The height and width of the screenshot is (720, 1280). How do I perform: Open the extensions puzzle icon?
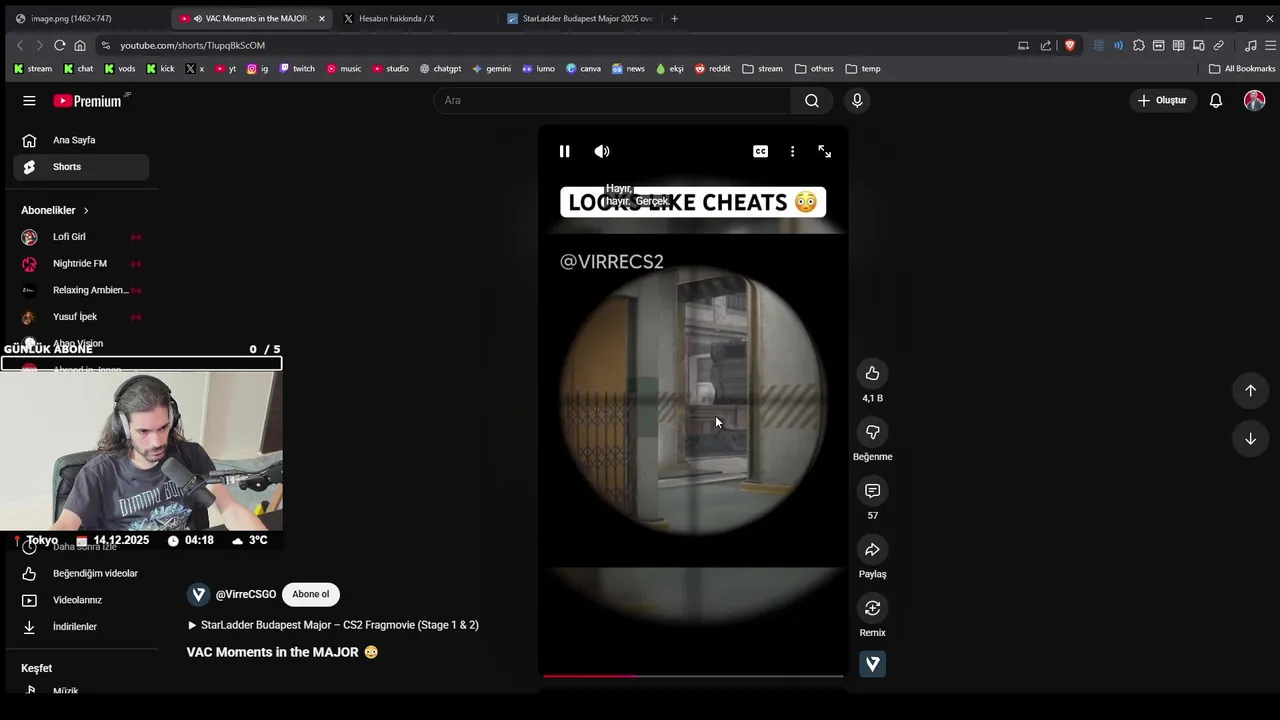1138,45
